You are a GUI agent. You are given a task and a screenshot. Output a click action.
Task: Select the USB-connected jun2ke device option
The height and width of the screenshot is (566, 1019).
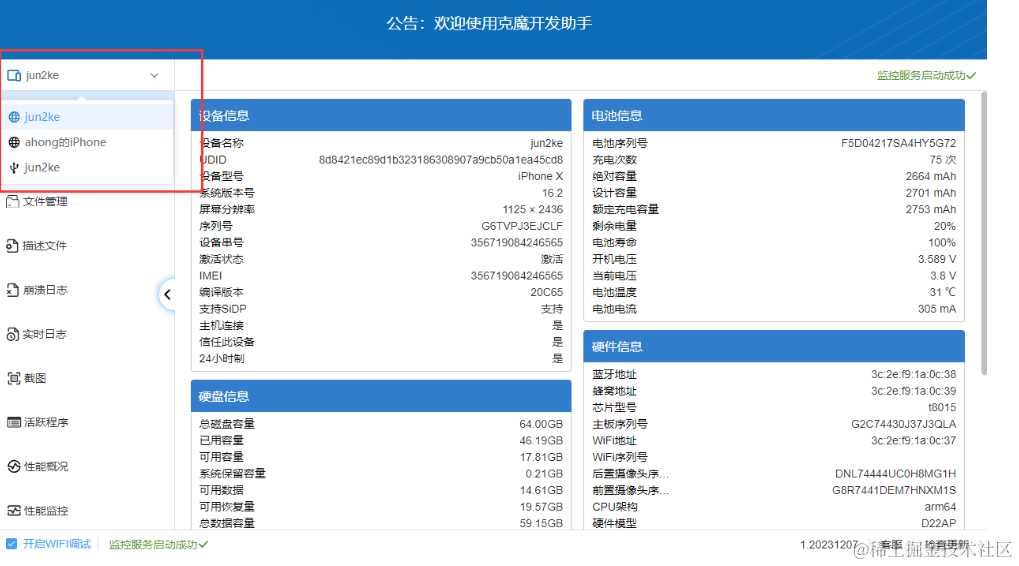(42, 167)
